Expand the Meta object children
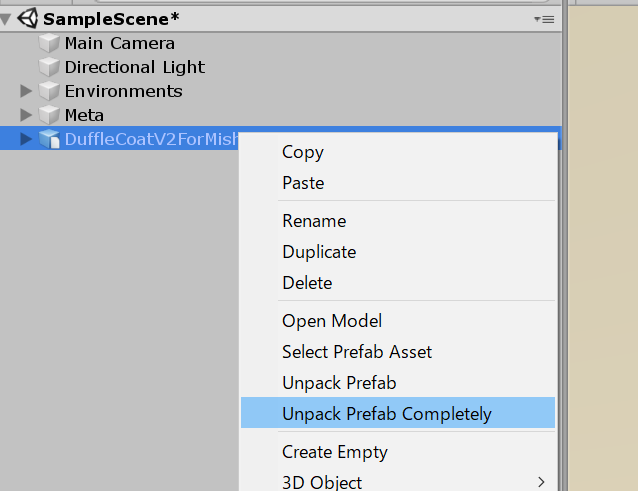 pyautogui.click(x=26, y=115)
